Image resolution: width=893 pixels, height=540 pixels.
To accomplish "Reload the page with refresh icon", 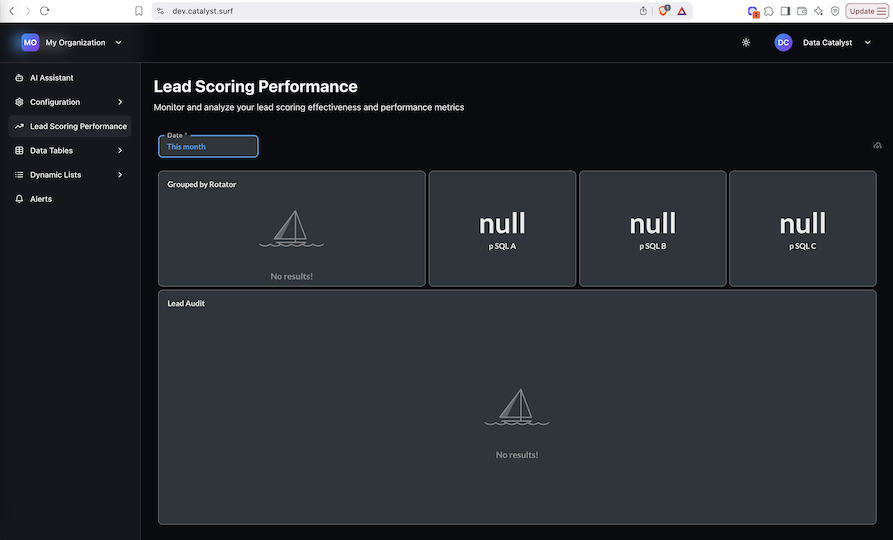I will click(44, 11).
